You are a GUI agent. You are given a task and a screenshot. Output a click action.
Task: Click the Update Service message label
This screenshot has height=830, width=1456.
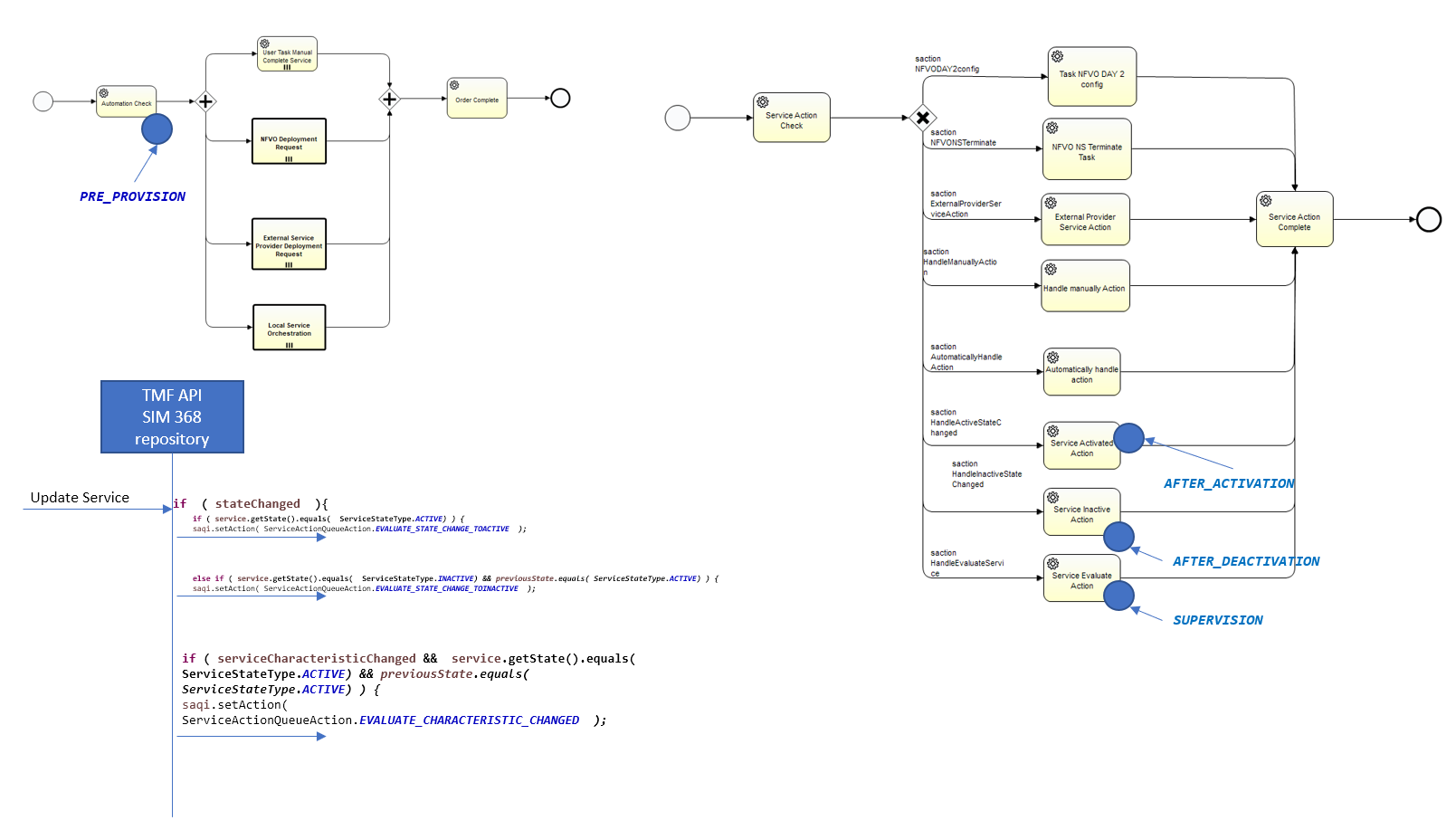tap(80, 498)
